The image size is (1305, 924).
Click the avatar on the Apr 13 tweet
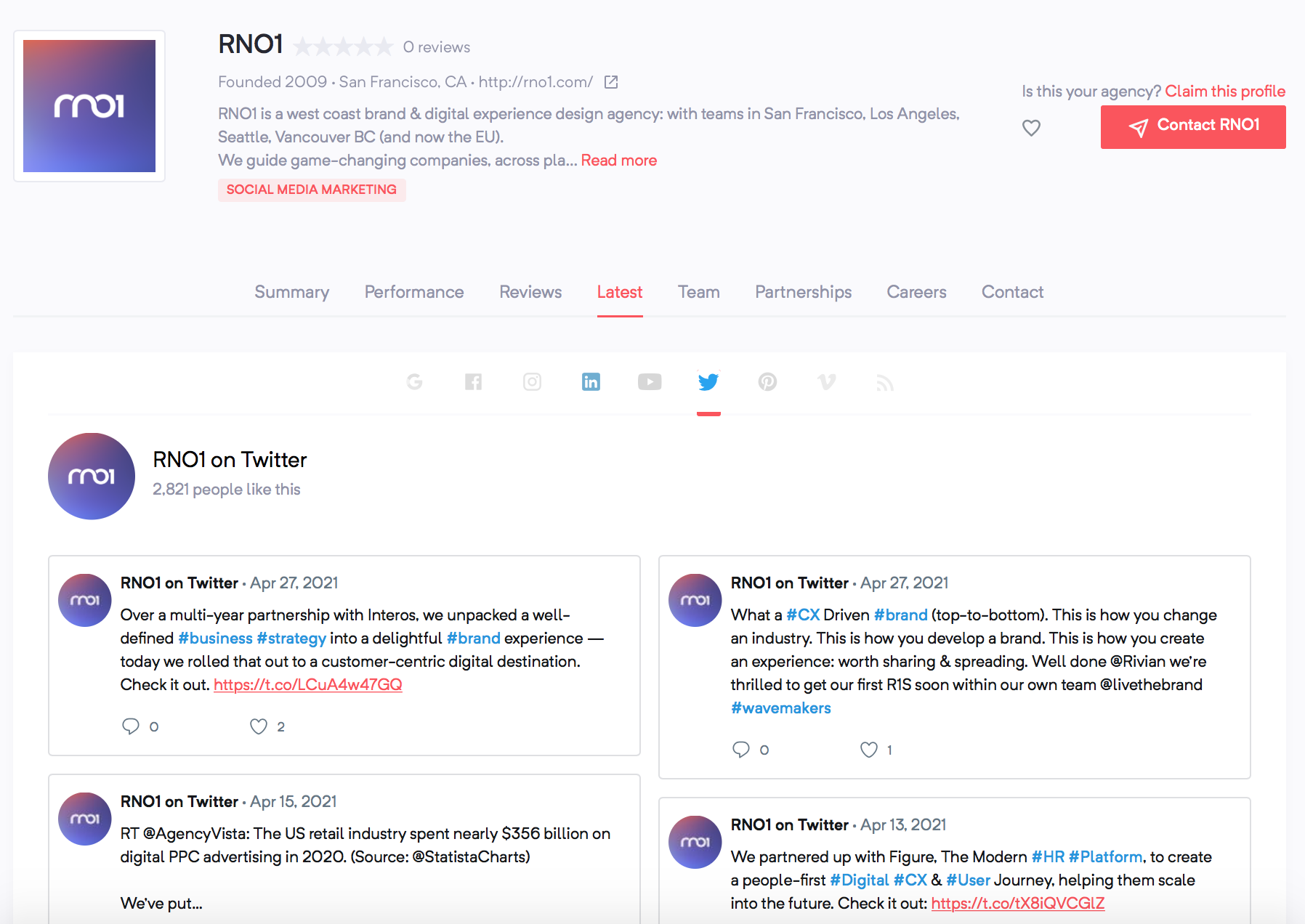point(695,842)
